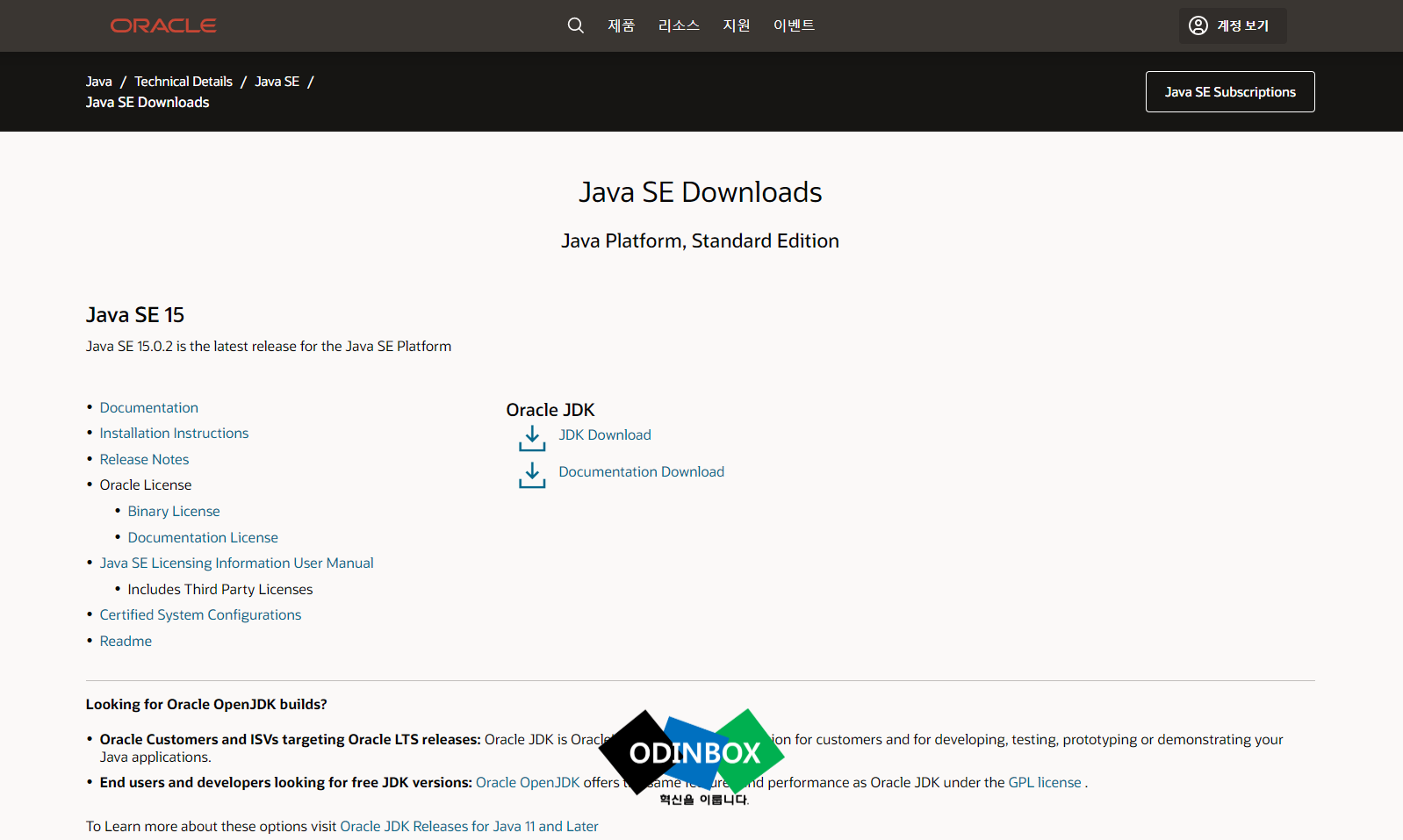Open the Documentation link

149,407
